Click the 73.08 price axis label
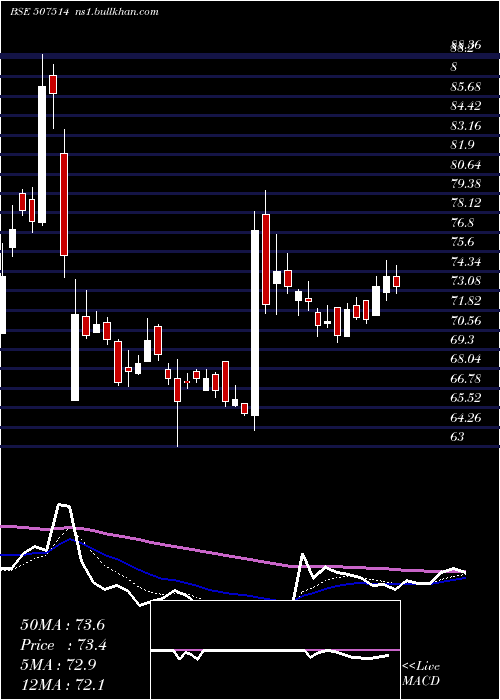 click(465, 281)
